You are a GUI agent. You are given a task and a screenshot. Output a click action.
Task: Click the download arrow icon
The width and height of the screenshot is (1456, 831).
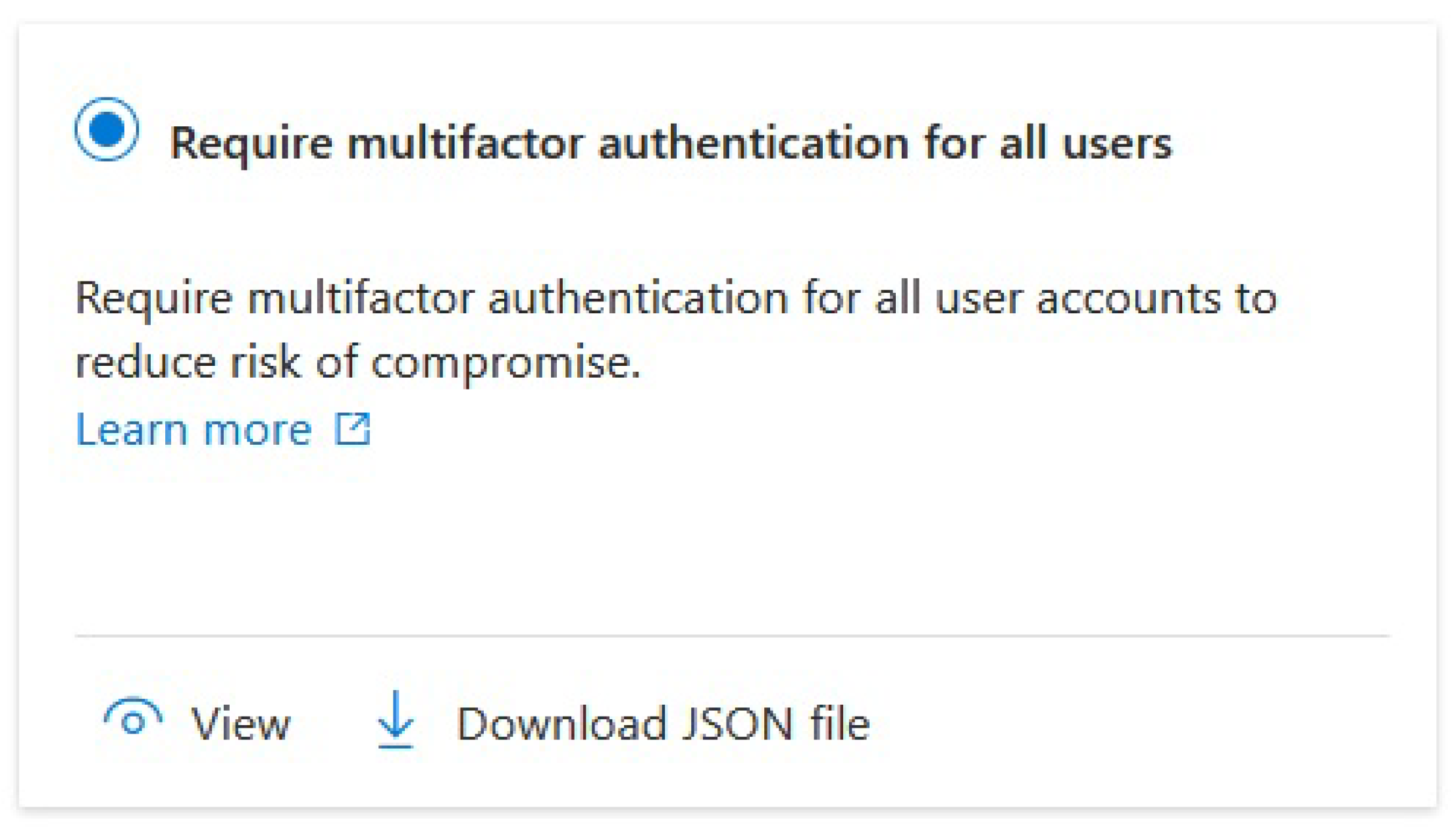(x=396, y=720)
